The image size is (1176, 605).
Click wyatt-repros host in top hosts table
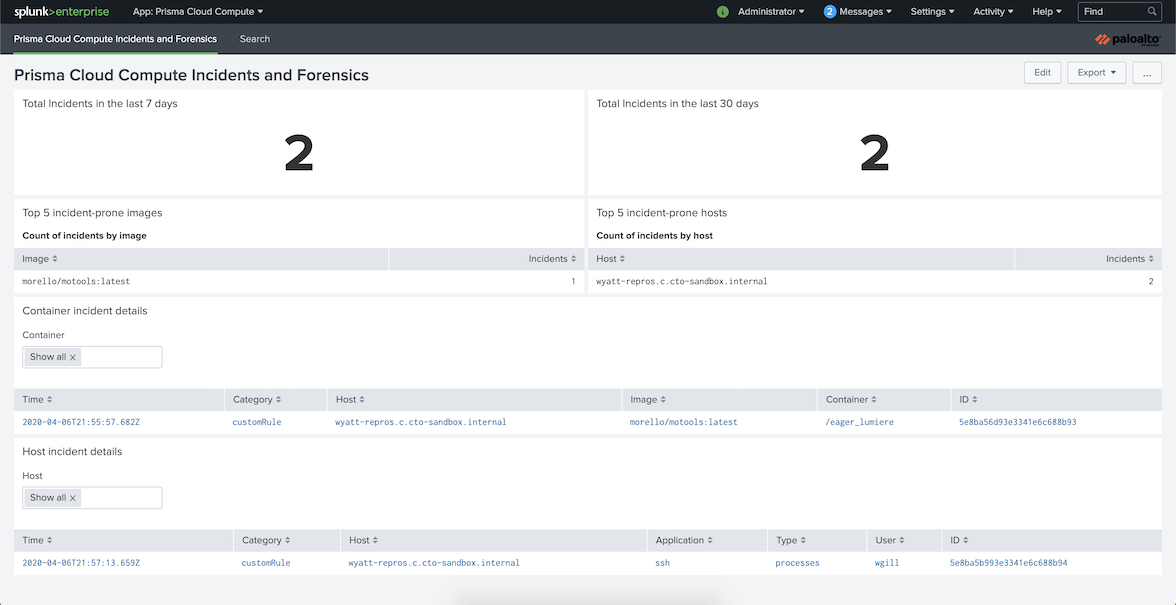click(x=682, y=282)
